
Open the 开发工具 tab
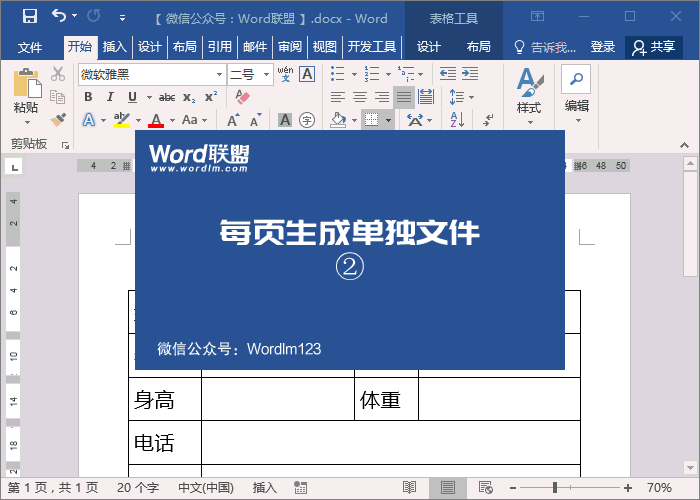[372, 46]
